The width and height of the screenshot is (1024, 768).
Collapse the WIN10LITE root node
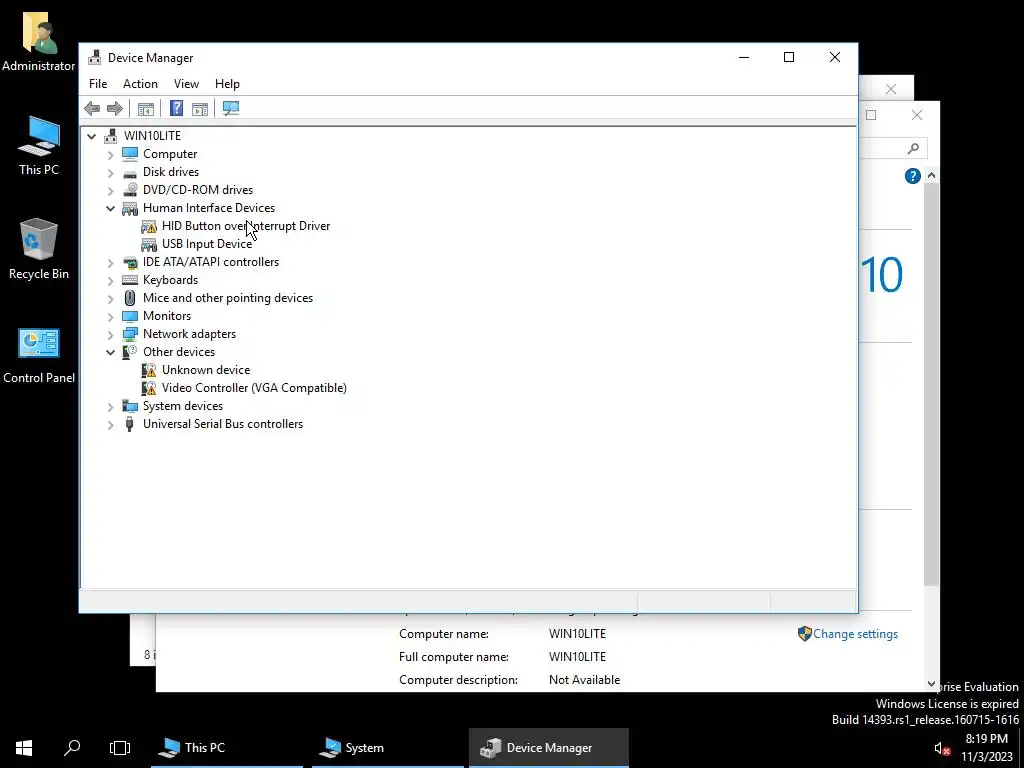(x=91, y=136)
